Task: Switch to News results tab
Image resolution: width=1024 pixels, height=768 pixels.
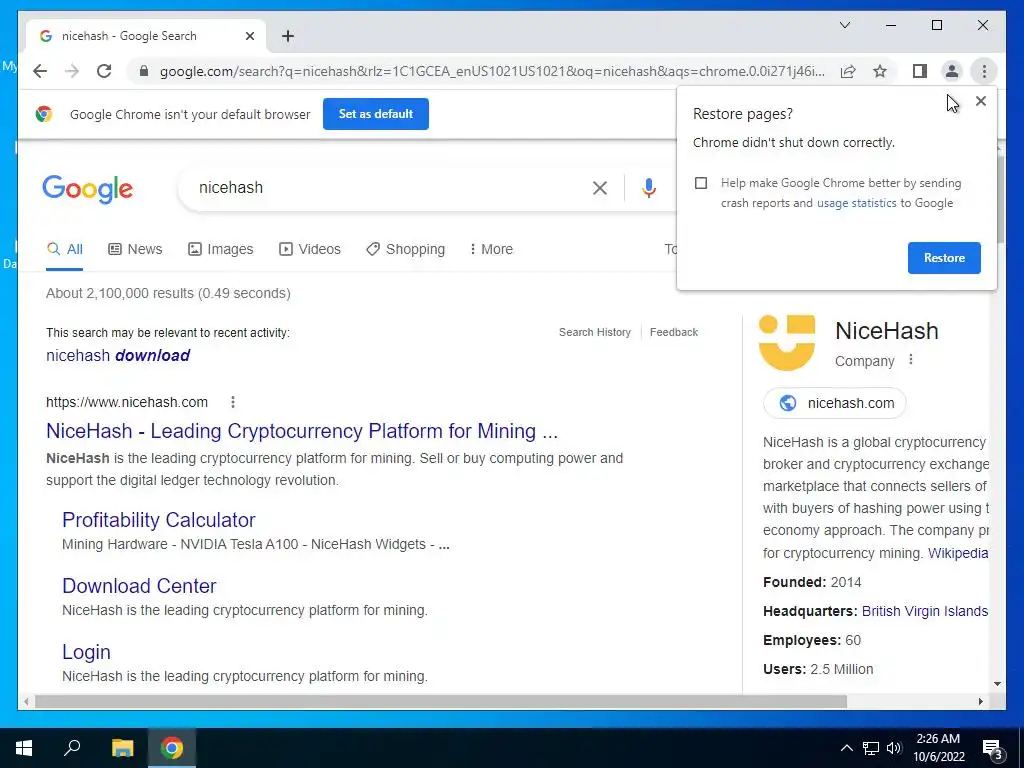Action: 135,249
